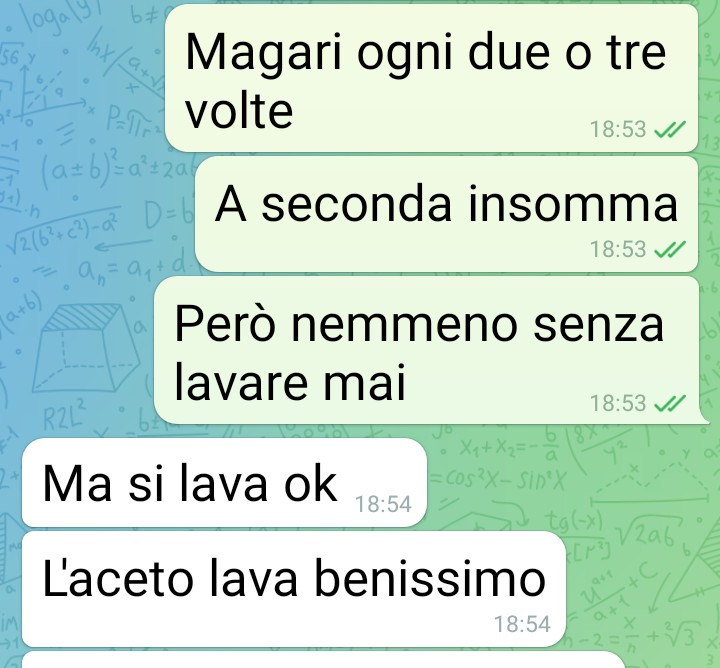The image size is (720, 668).
Task: Tap the 18:54 timestamp beside 'Ma si lava ok'
Action: pos(383,505)
